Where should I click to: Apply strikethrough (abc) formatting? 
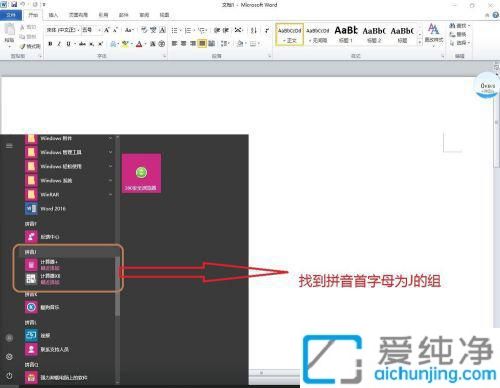(82, 44)
